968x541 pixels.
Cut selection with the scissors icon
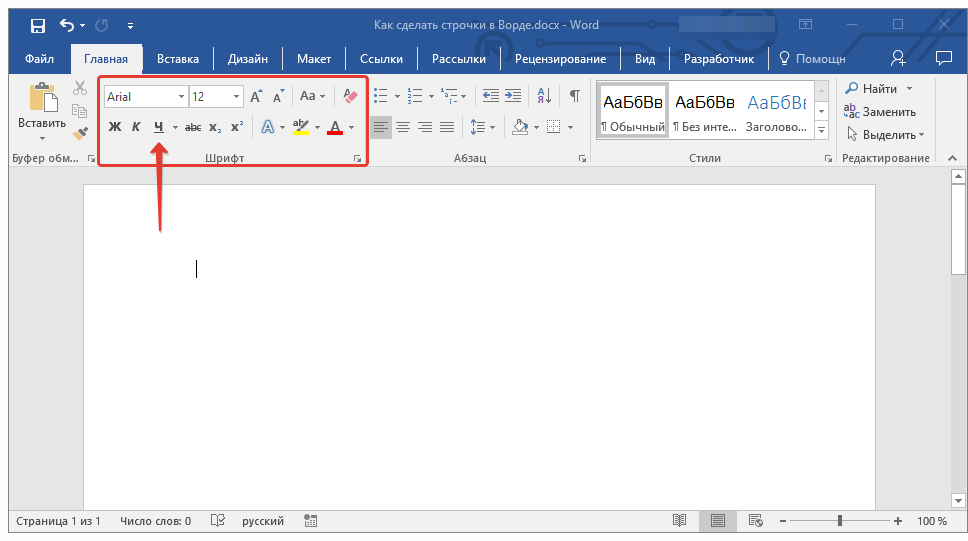click(x=80, y=88)
